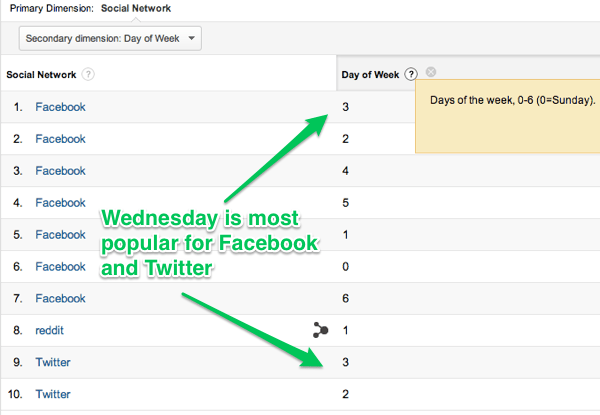Open the Secondary dimension: Day of Week dropdown

110,38
